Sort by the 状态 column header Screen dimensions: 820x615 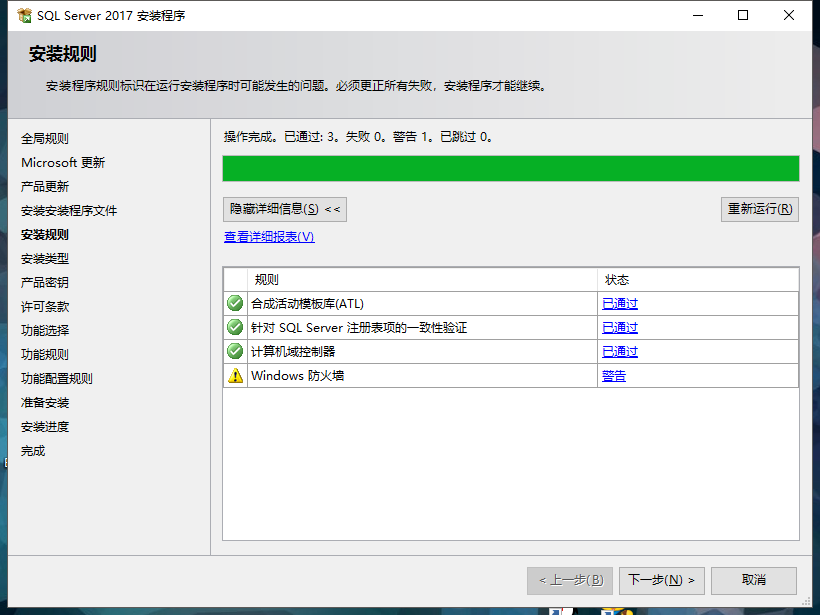pyautogui.click(x=697, y=280)
